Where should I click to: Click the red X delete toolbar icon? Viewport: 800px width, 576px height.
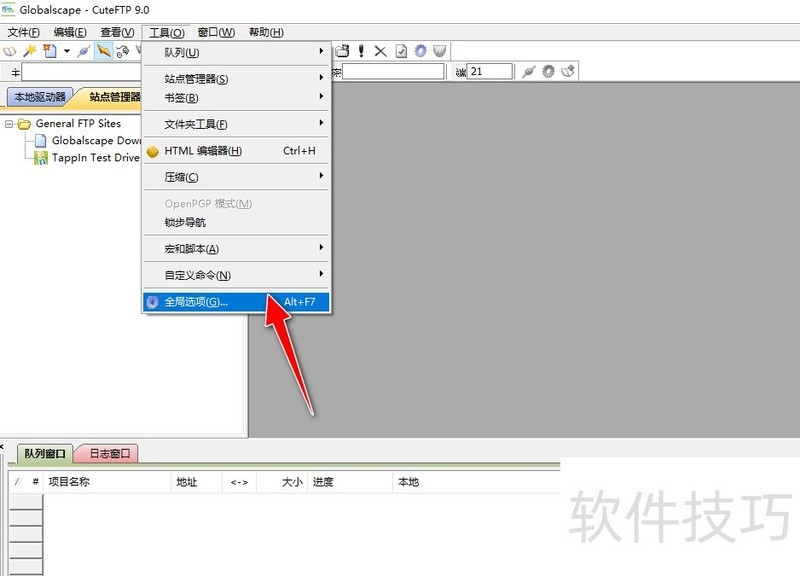click(x=381, y=51)
